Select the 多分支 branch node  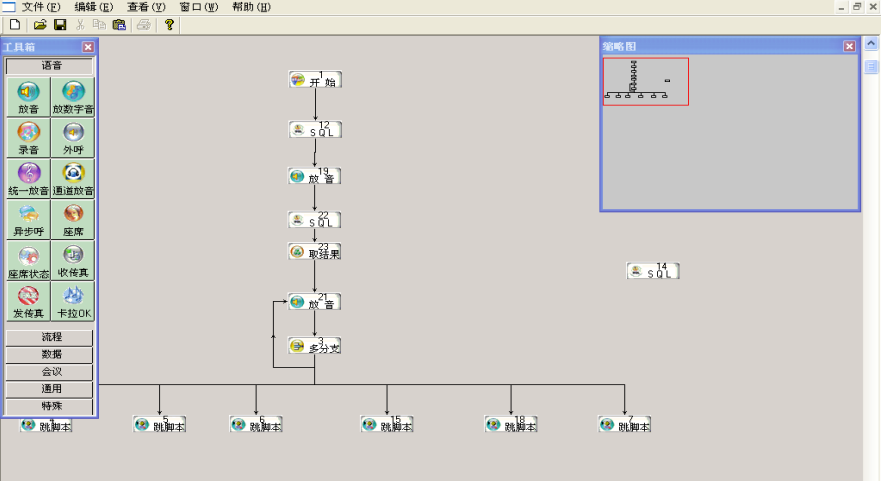click(x=315, y=346)
